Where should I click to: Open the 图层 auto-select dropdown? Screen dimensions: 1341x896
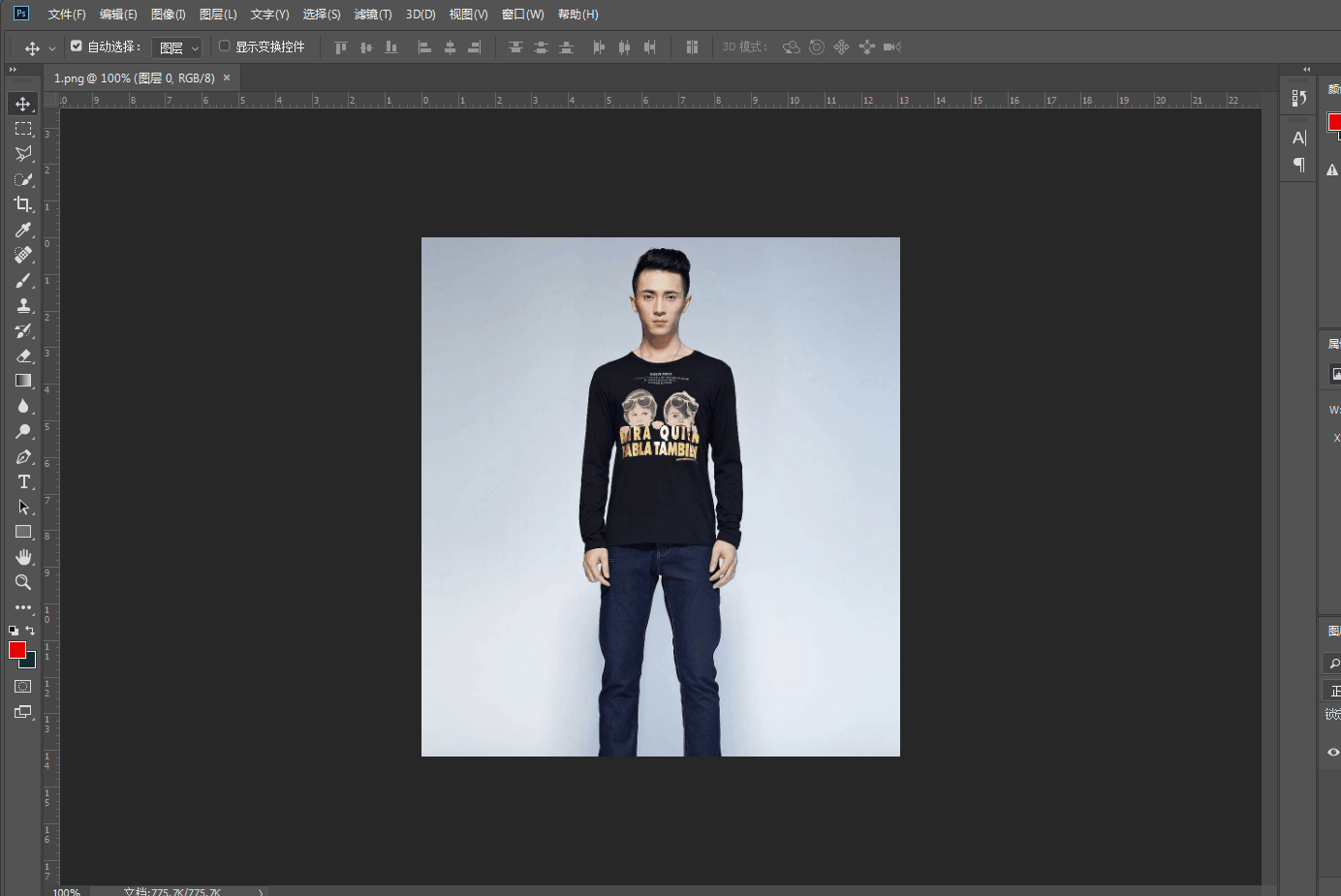[x=176, y=47]
